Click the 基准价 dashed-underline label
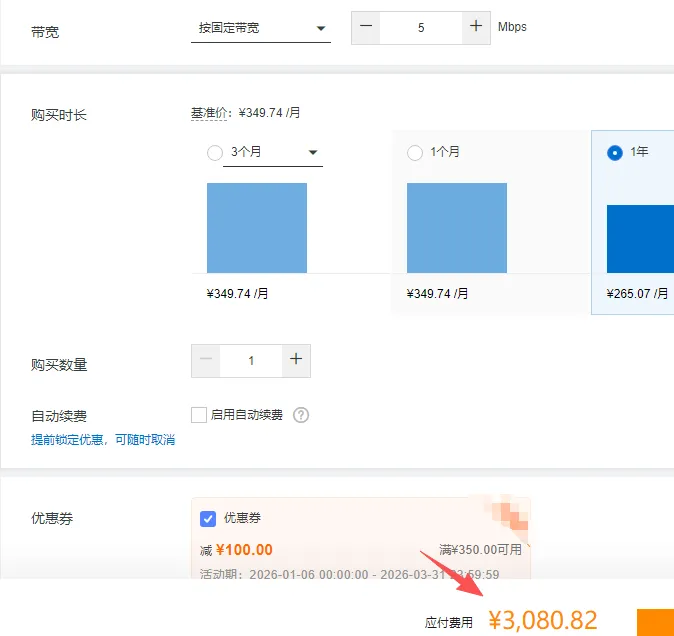674x636 pixels. tap(209, 113)
